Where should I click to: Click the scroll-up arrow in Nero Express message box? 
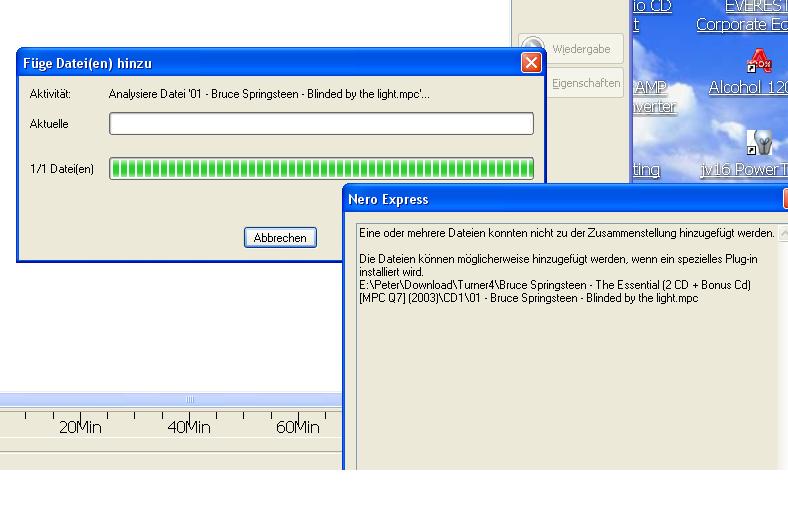(x=783, y=233)
